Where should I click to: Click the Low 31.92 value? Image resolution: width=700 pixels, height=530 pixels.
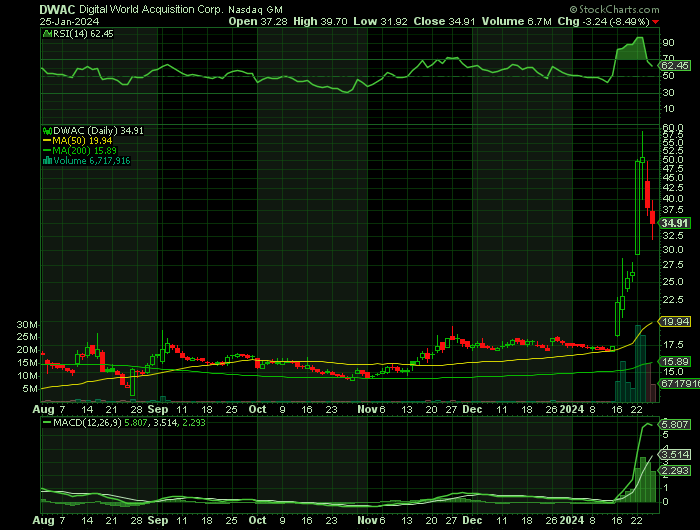(x=380, y=21)
